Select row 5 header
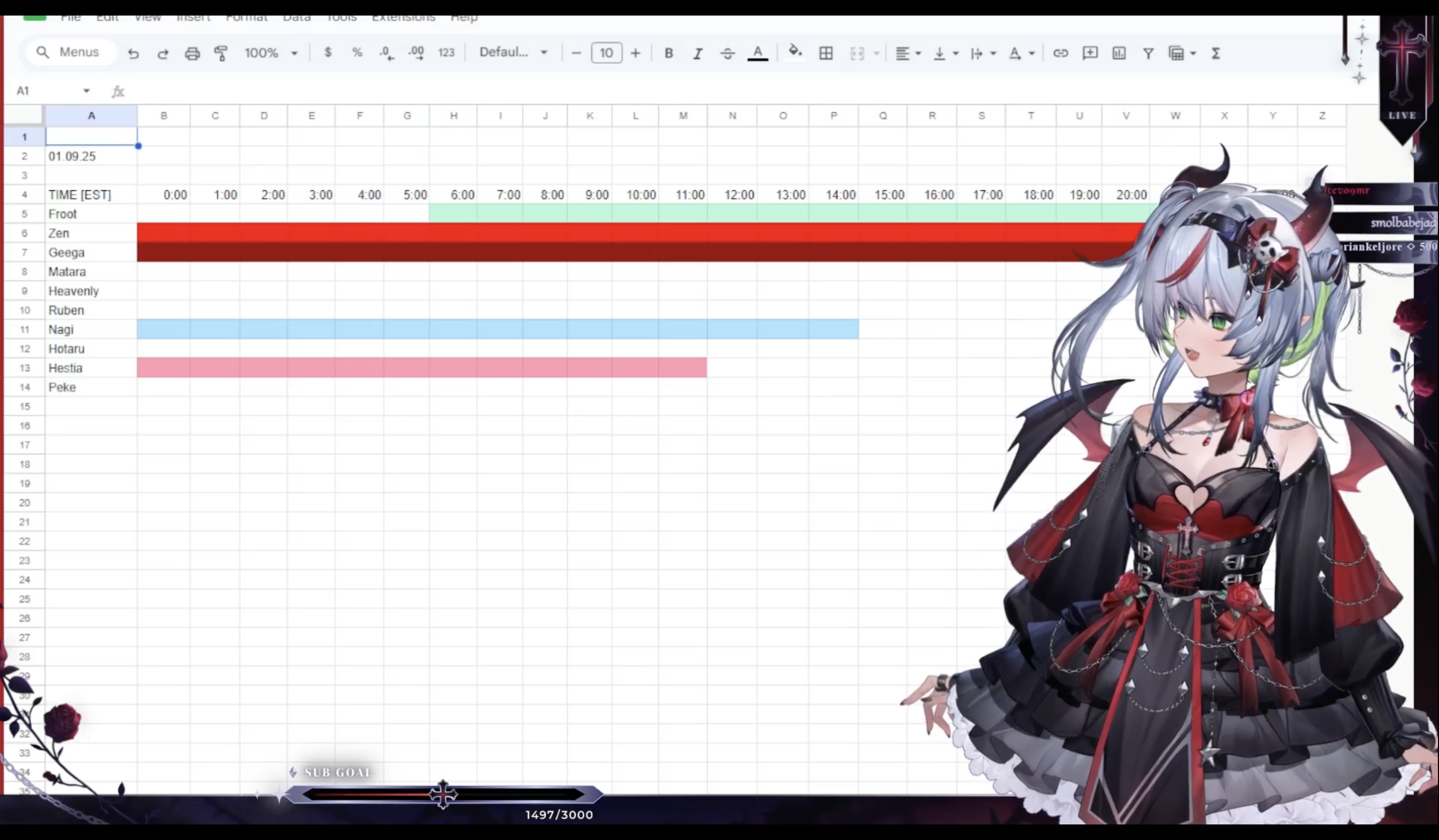 pos(24,214)
